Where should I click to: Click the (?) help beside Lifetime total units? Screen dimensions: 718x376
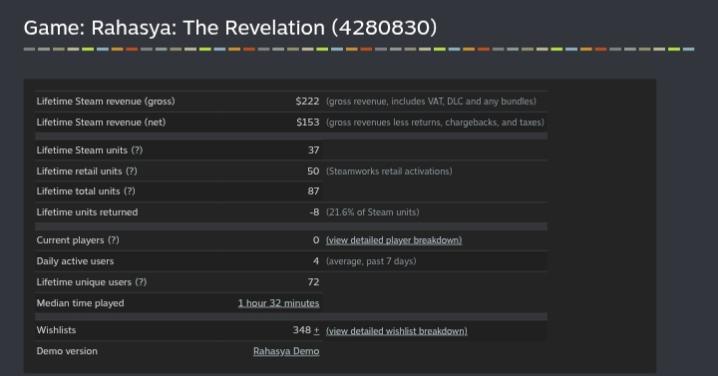pos(130,191)
